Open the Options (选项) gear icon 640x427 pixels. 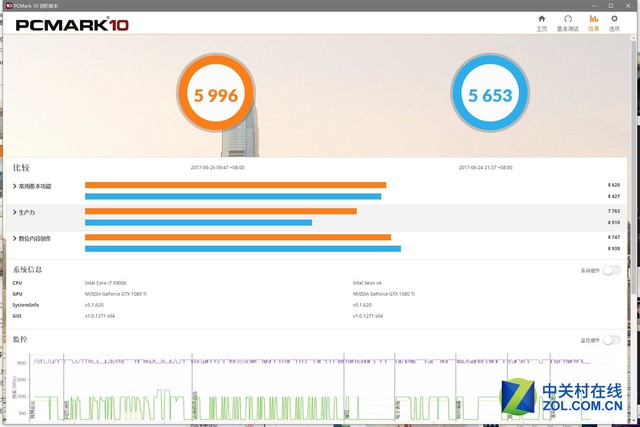pyautogui.click(x=615, y=22)
